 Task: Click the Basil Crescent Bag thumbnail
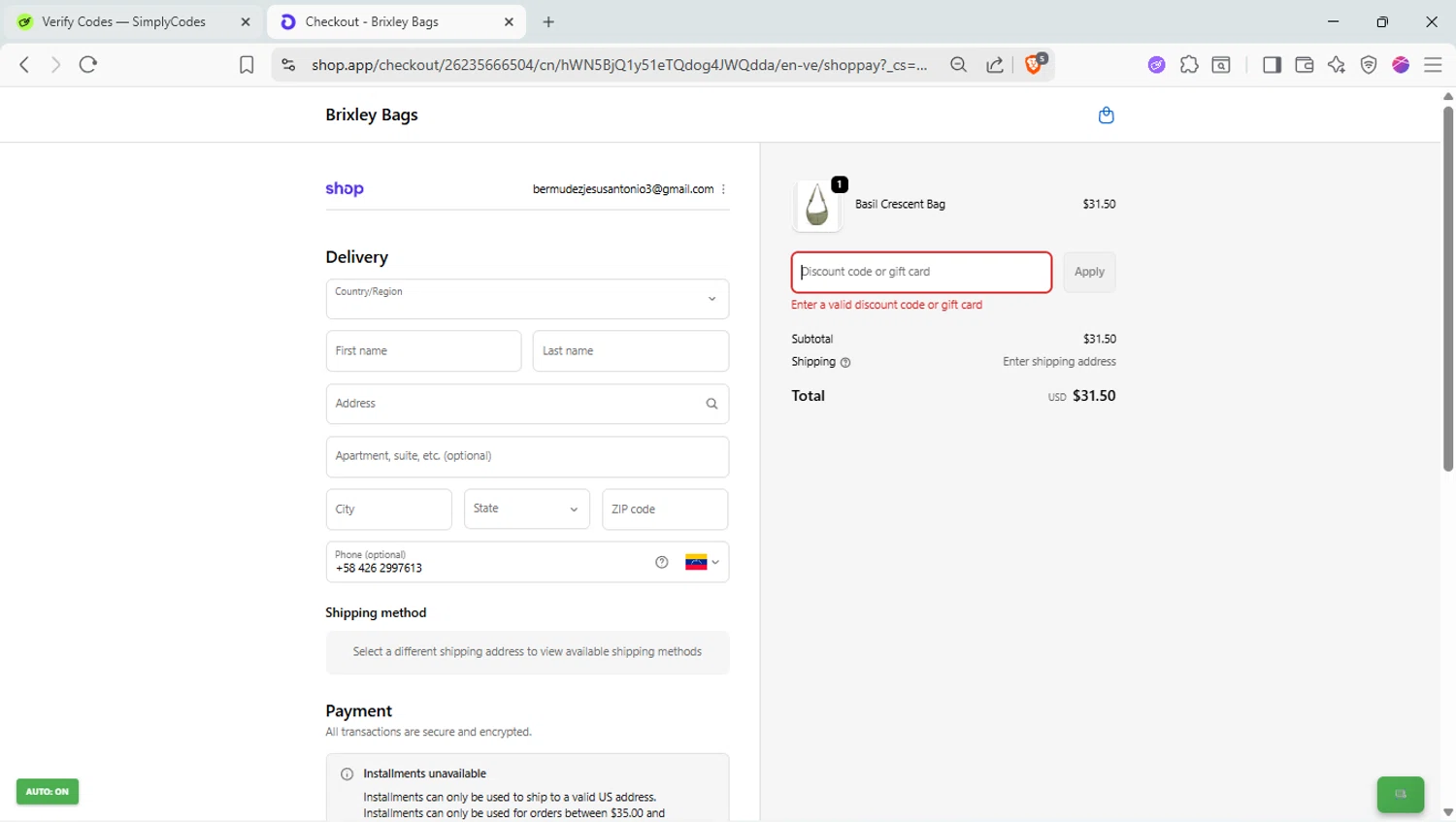(x=817, y=206)
